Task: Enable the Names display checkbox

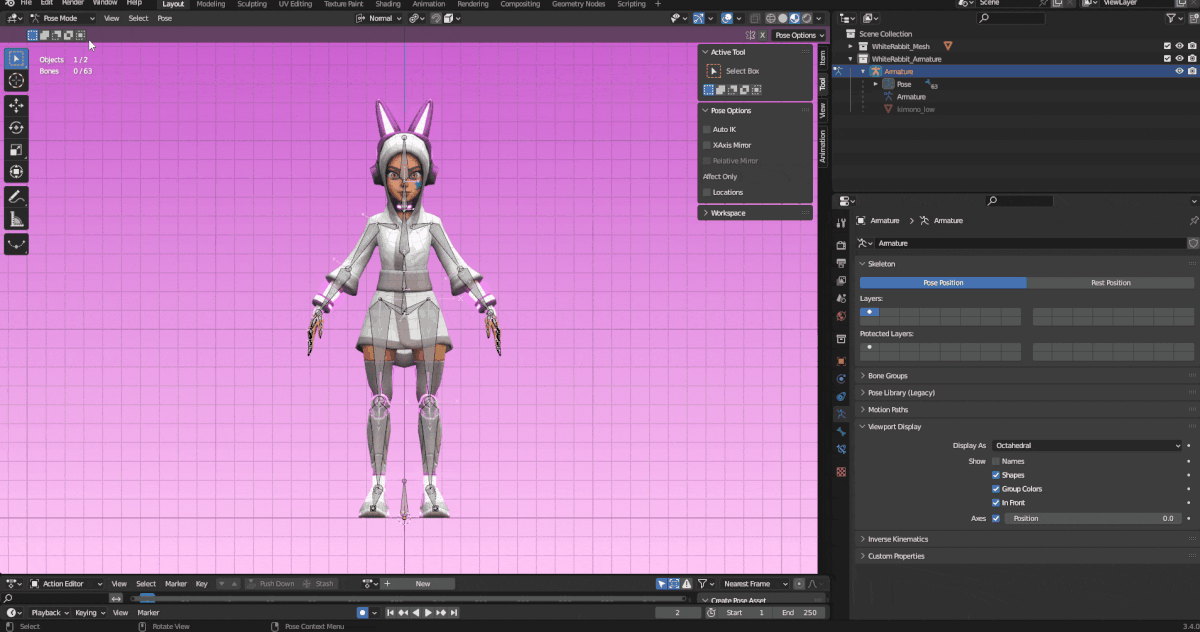Action: pos(996,461)
